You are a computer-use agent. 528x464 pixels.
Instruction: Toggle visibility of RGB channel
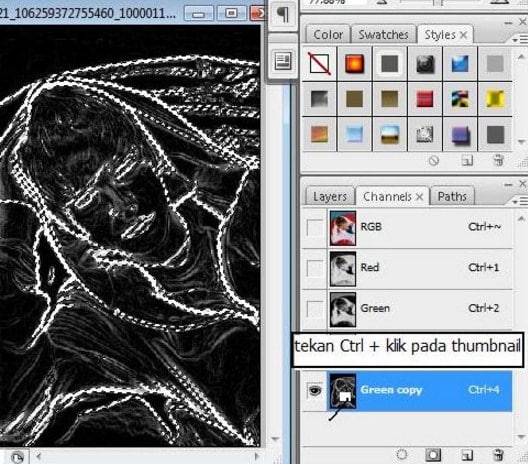click(x=315, y=227)
